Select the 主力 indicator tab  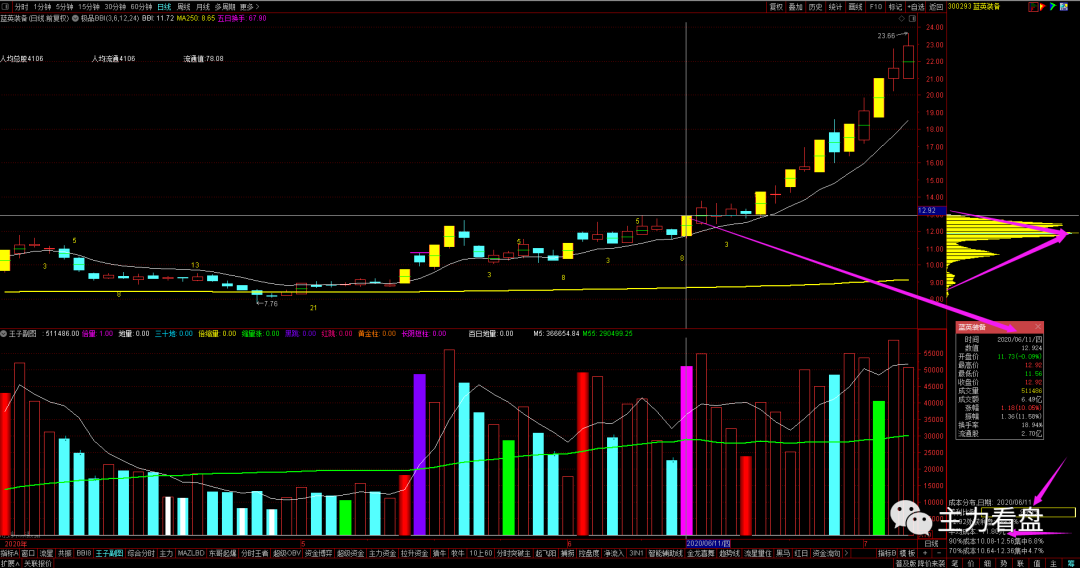pos(166,554)
